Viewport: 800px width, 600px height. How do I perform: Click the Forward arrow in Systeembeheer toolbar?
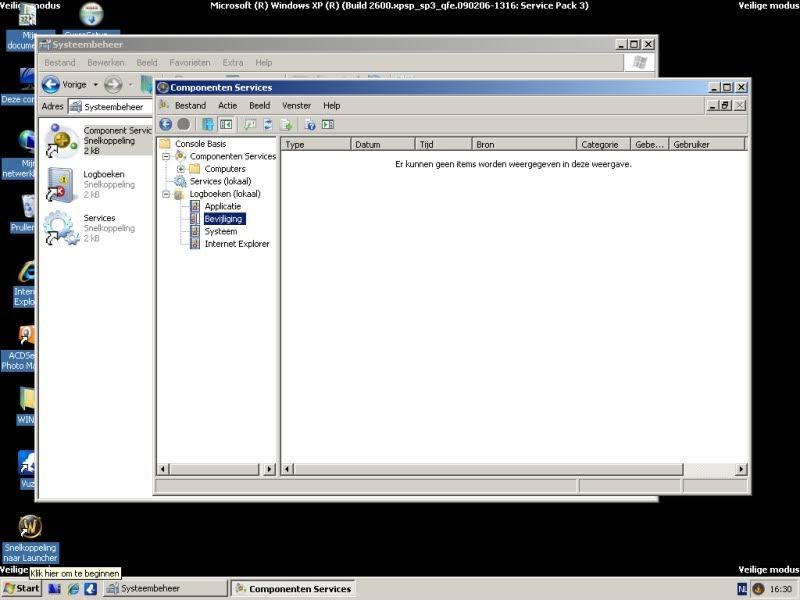[x=113, y=84]
